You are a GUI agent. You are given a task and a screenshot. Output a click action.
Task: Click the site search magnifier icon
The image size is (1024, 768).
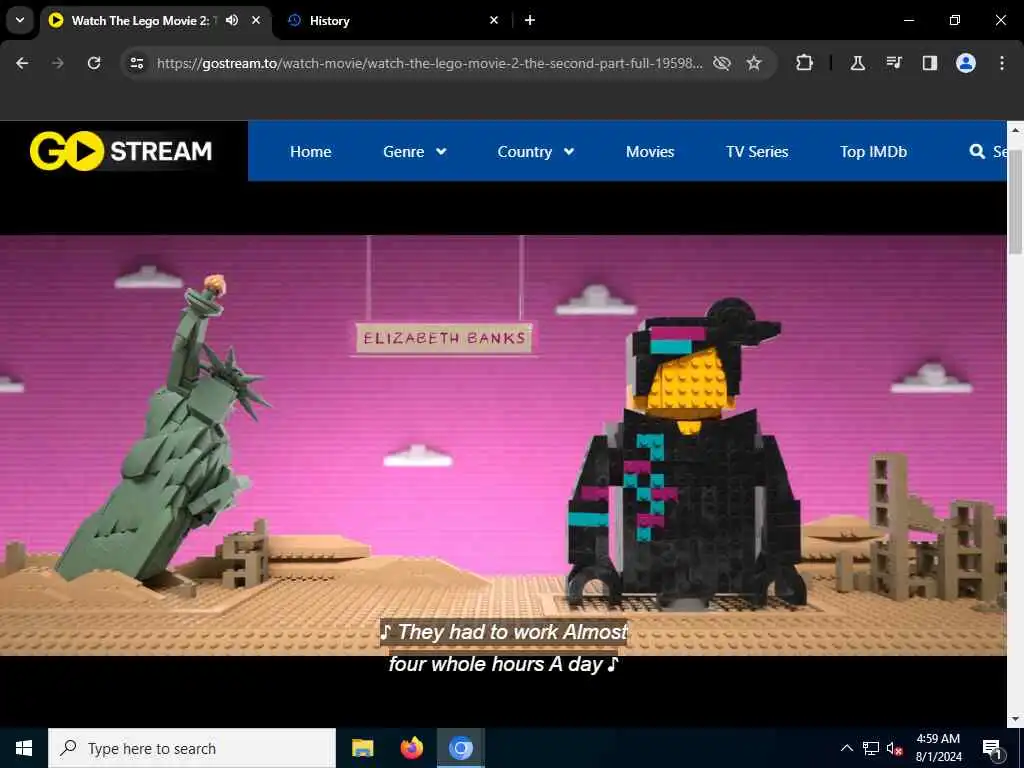click(x=977, y=152)
